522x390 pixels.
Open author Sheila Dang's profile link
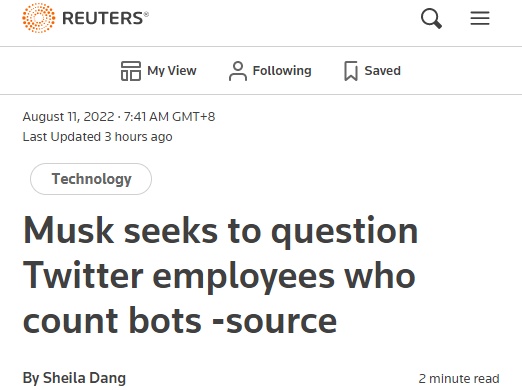click(84, 378)
